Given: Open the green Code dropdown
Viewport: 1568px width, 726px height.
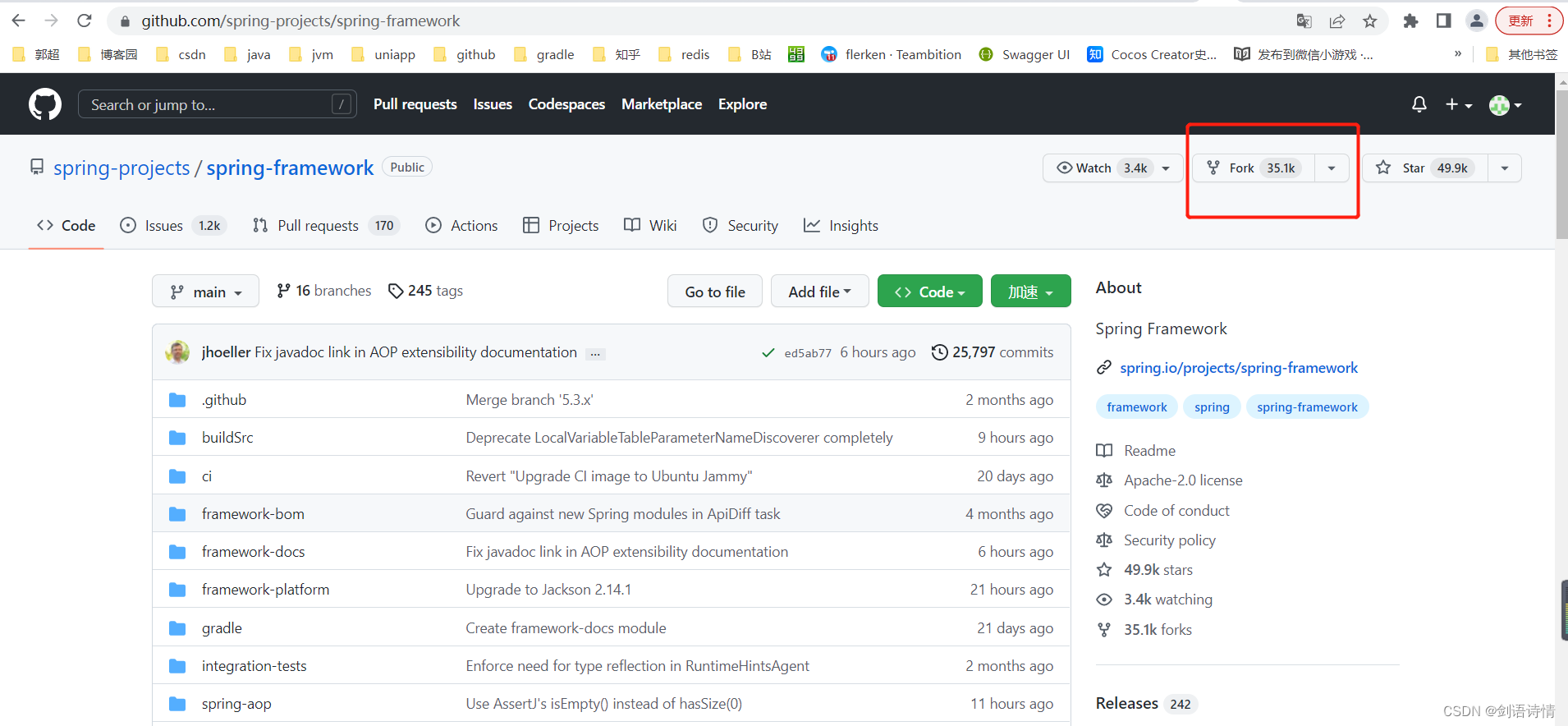Looking at the screenshot, I should [x=929, y=292].
